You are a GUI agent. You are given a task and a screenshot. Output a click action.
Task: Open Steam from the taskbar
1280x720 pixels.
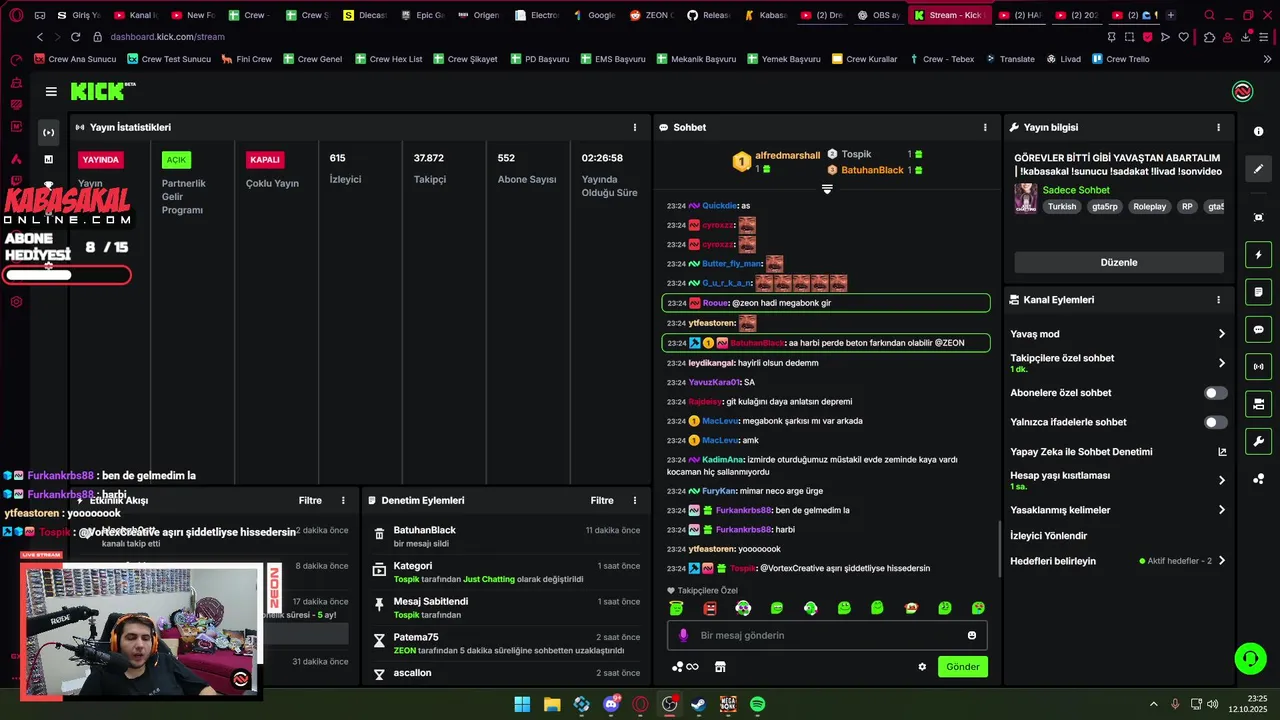[698, 705]
